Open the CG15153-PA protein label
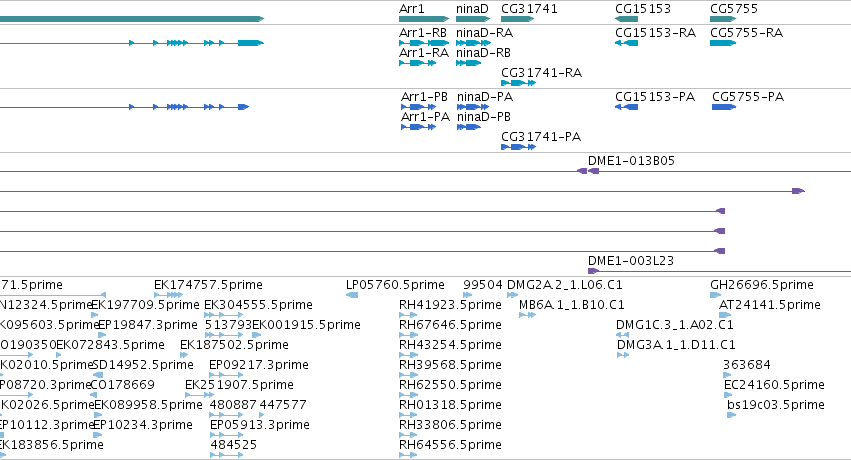851x460 pixels. (x=655, y=97)
